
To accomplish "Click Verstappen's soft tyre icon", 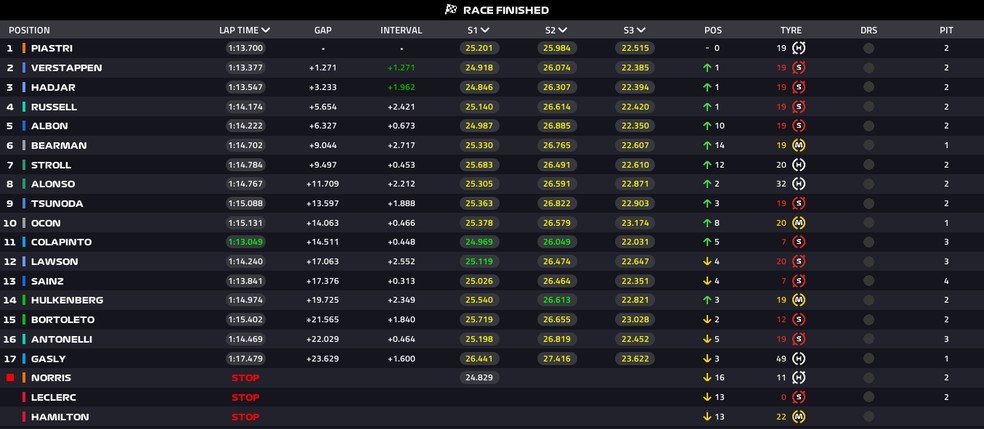I will pyautogui.click(x=799, y=68).
